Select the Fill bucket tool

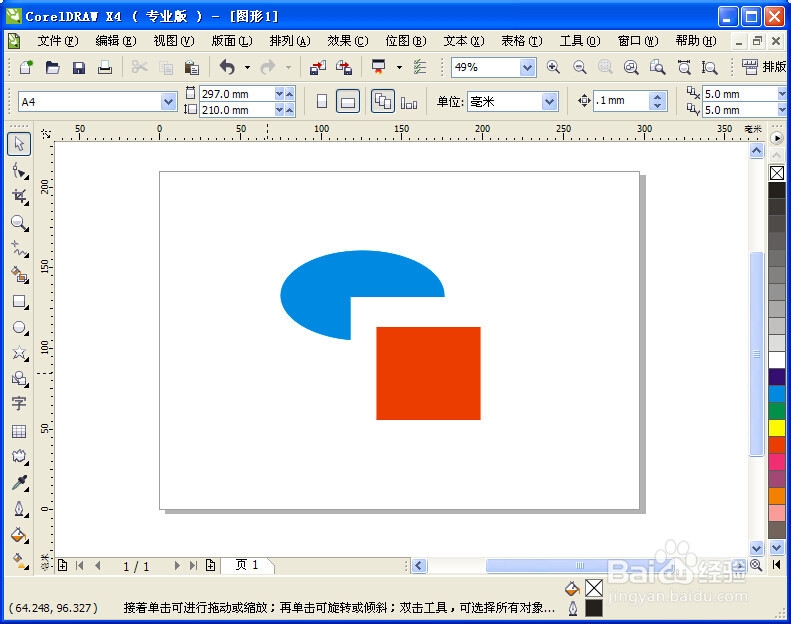tap(19, 535)
